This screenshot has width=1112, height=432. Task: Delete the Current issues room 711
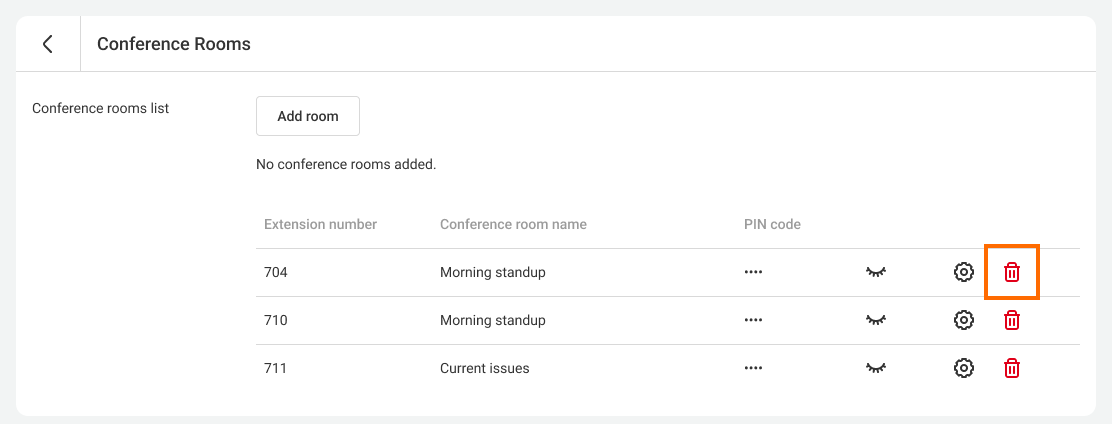coord(1012,368)
